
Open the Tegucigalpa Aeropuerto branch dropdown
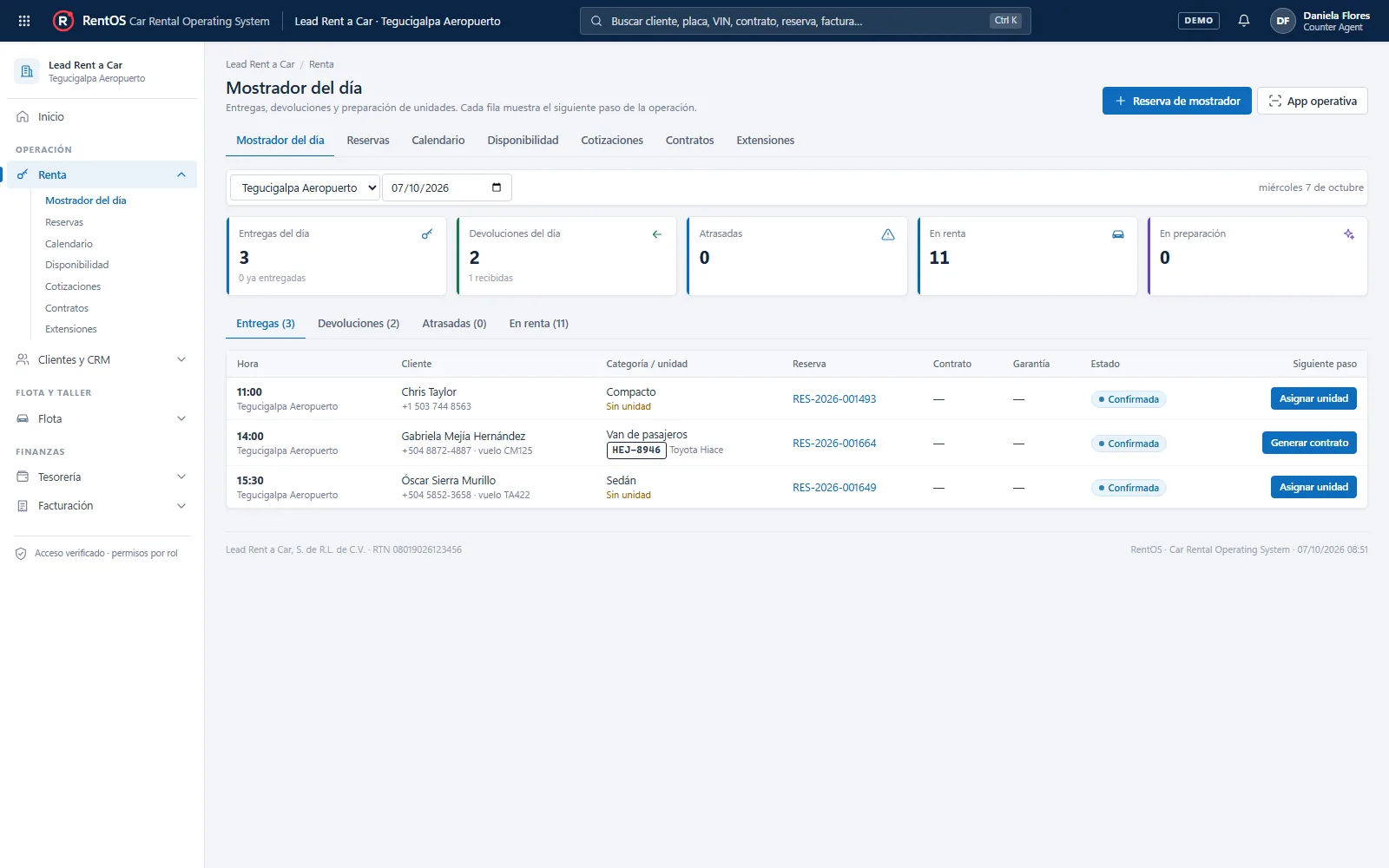coord(305,187)
